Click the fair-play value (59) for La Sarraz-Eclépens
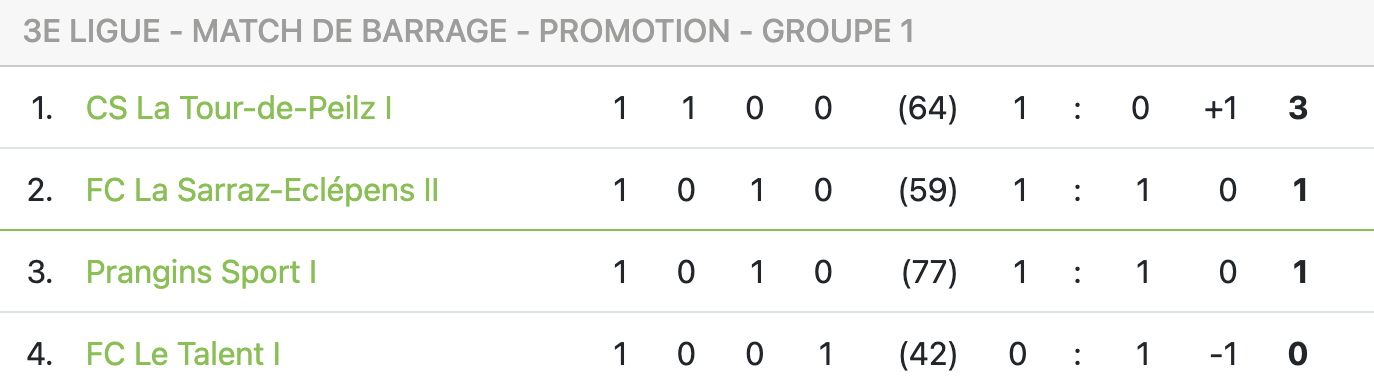The image size is (1374, 388). pyautogui.click(x=928, y=190)
